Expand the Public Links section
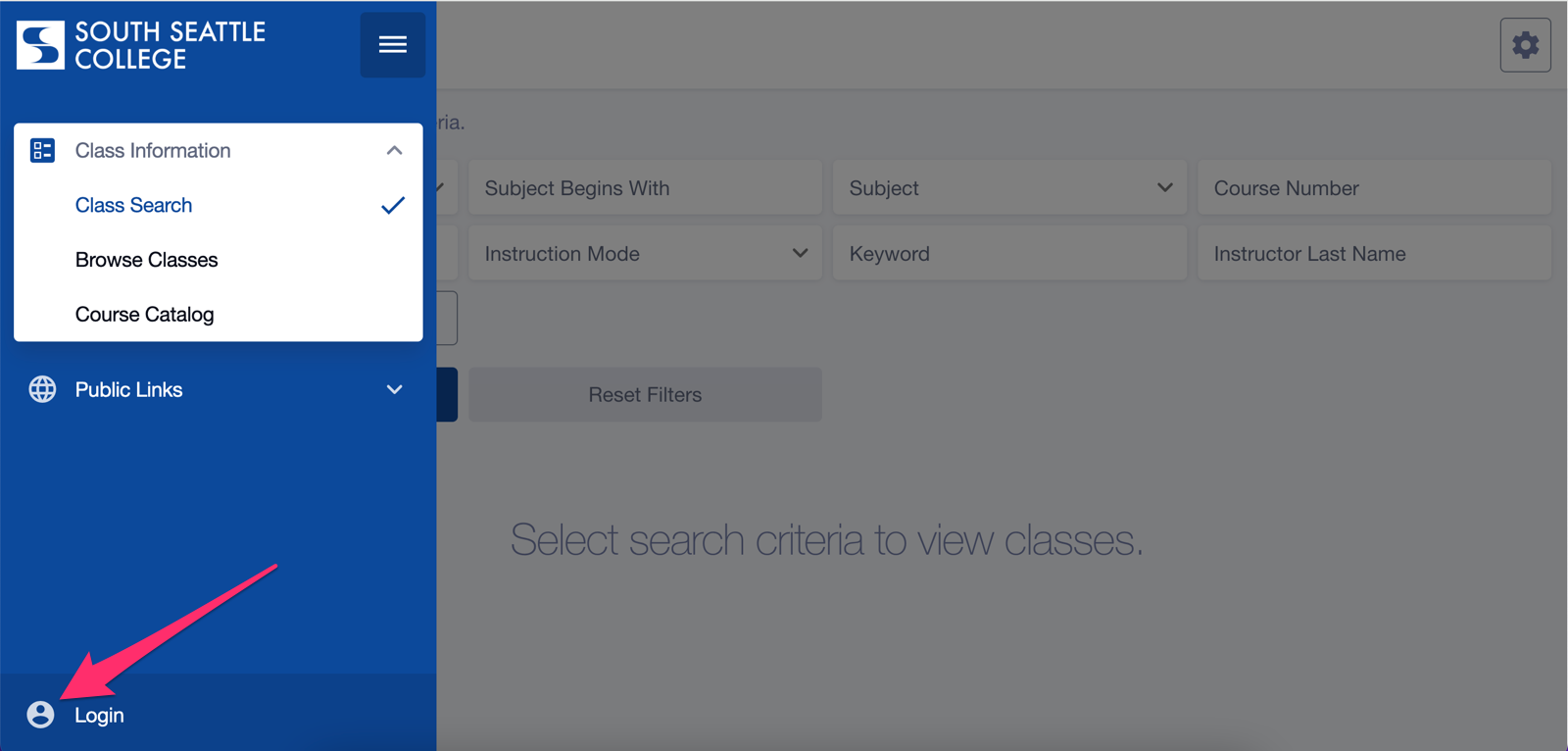This screenshot has width=1568, height=751. (395, 389)
